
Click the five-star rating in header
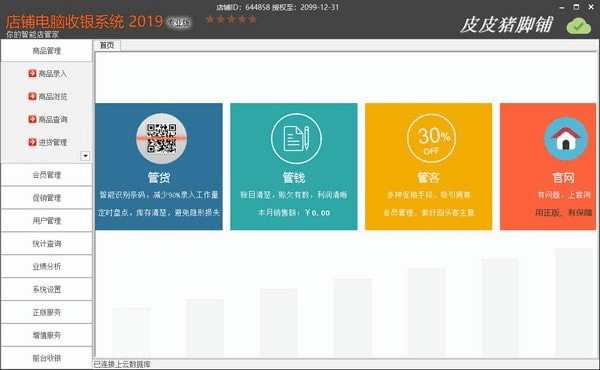point(231,19)
